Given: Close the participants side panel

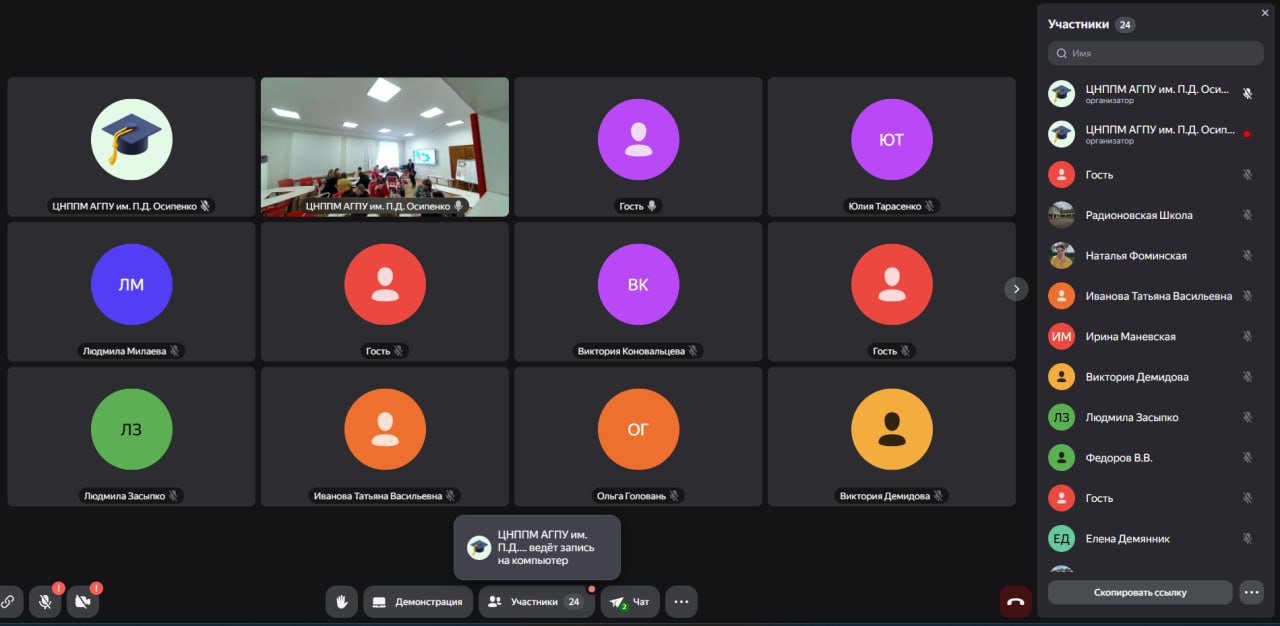Looking at the screenshot, I should tap(1265, 12).
